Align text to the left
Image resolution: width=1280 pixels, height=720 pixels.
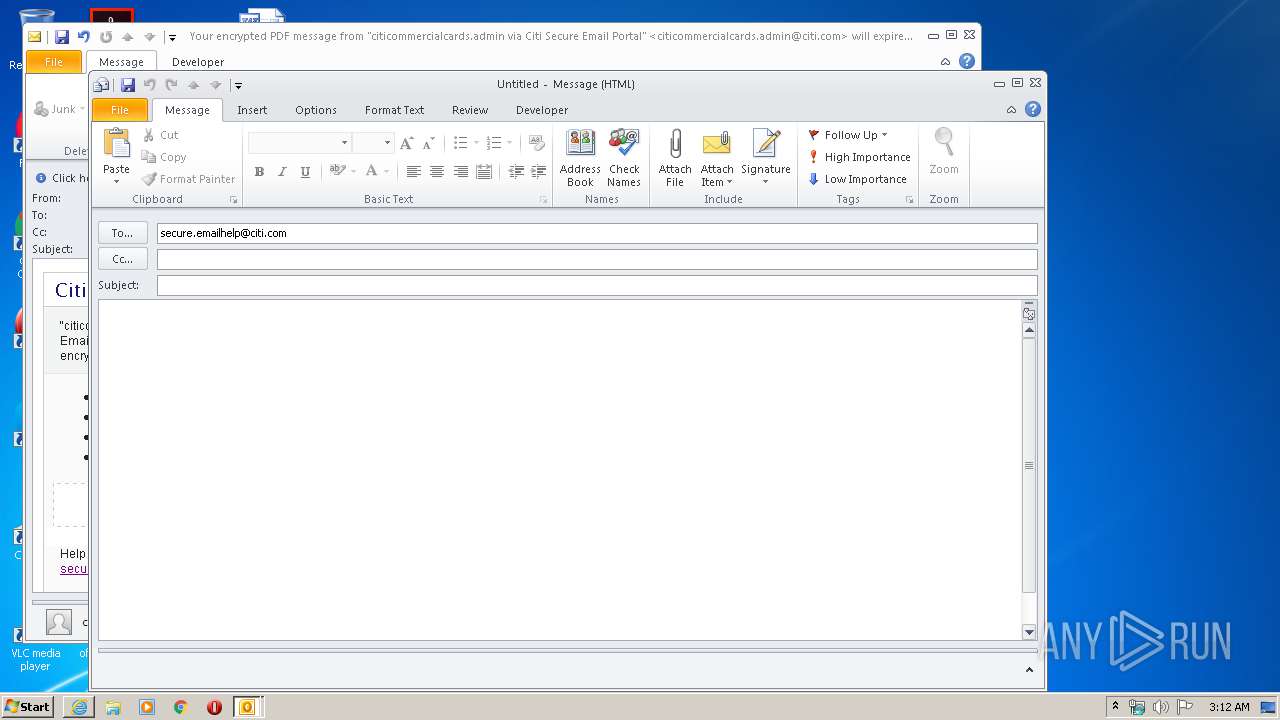pos(413,172)
